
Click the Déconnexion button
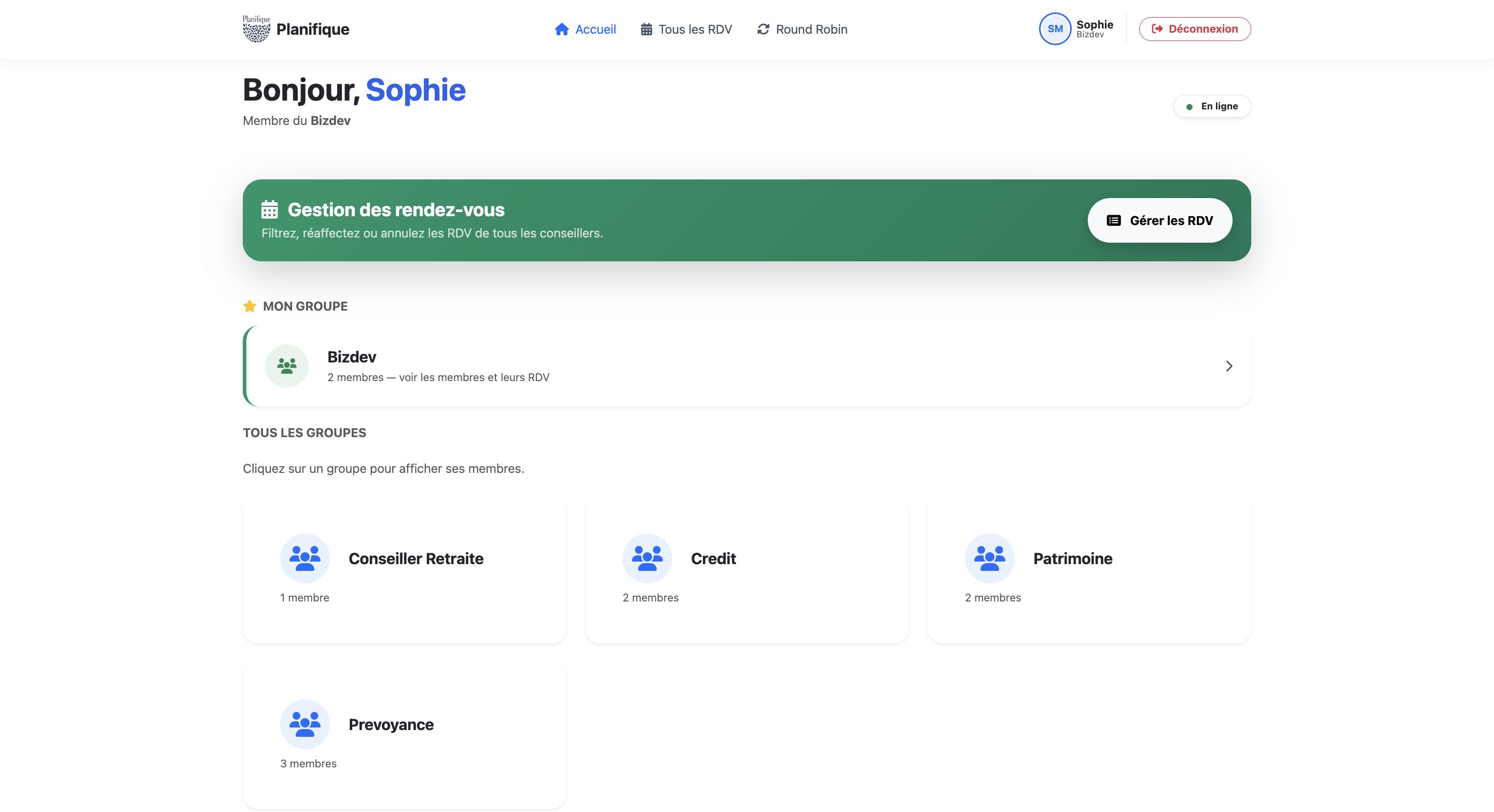tap(1195, 29)
